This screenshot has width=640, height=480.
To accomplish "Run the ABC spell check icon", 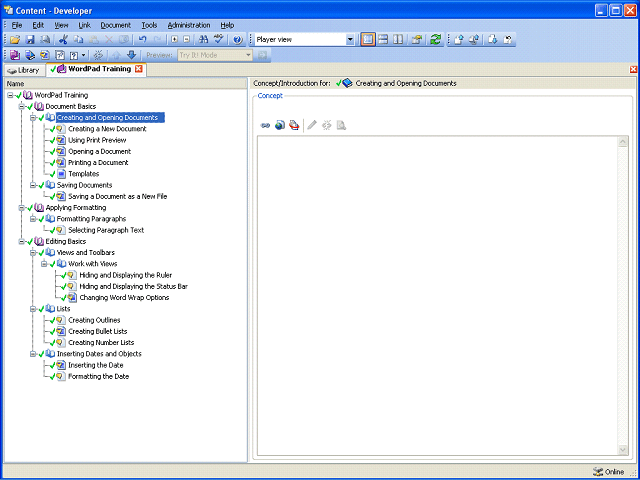I will point(219,40).
